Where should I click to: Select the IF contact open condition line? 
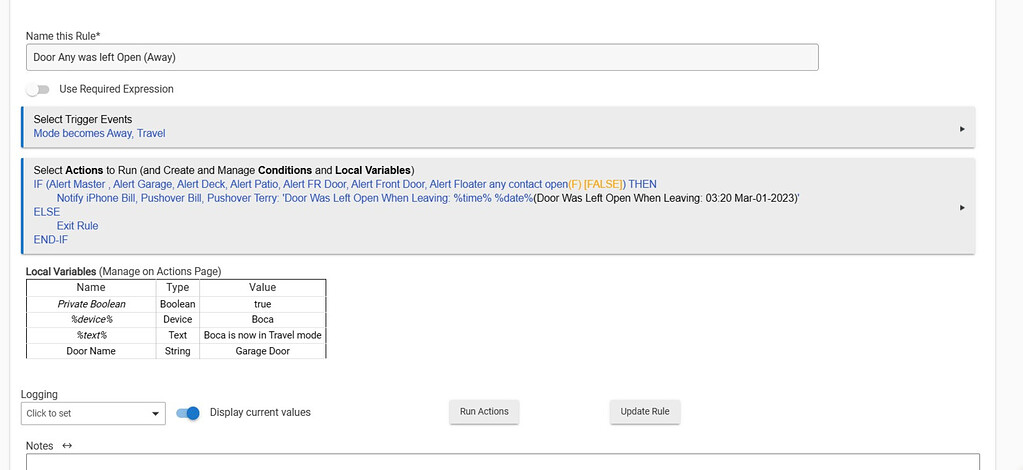point(344,185)
